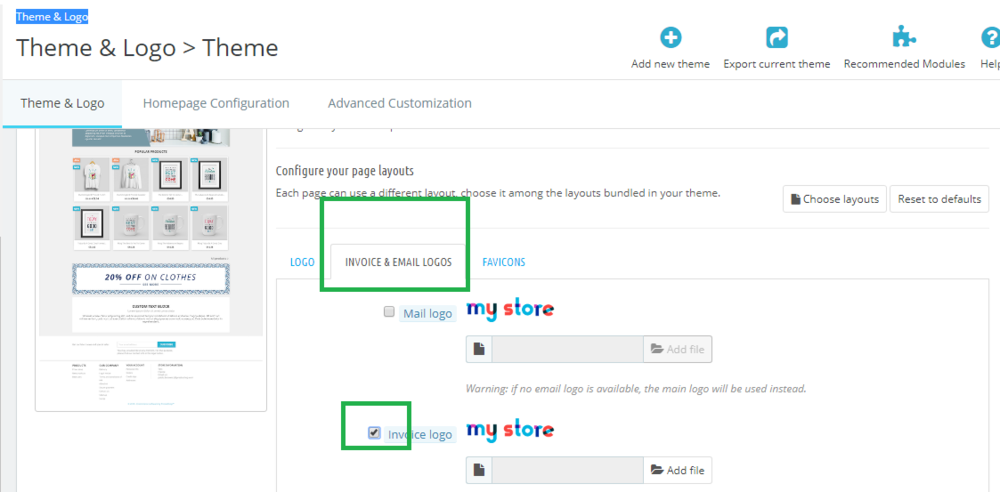Click the Recommended Modules label

pos(904,64)
